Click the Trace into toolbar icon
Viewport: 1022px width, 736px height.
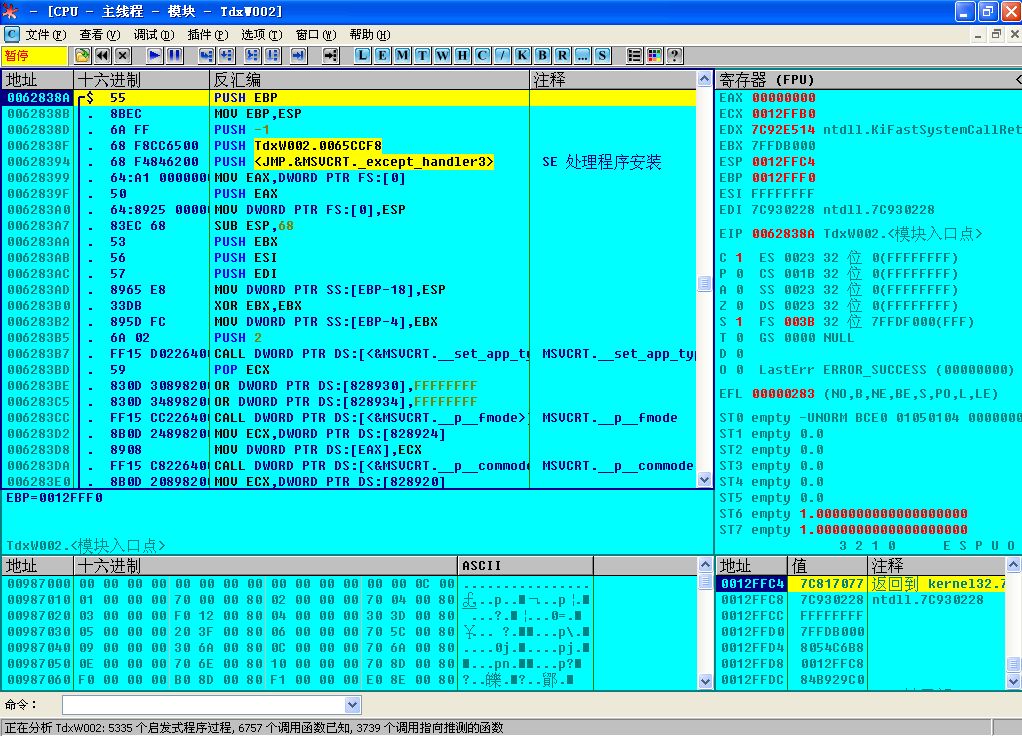[252, 55]
